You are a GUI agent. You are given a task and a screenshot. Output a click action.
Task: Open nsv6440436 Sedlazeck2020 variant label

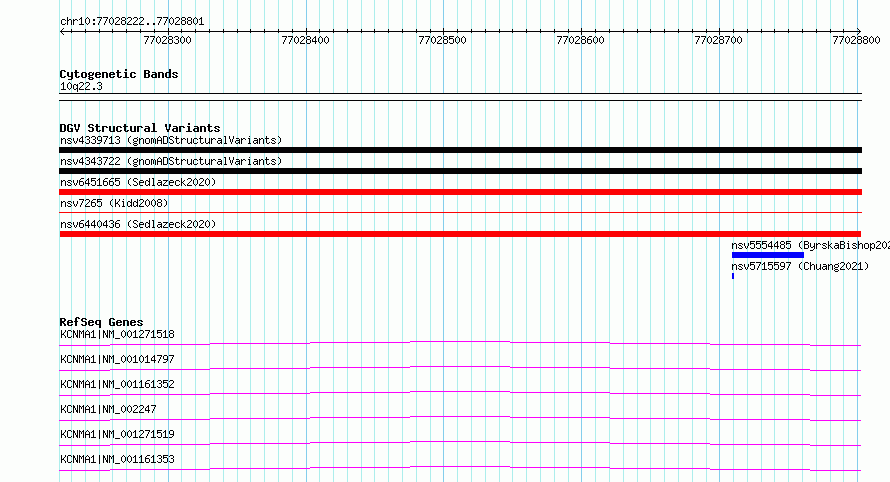tap(138, 224)
